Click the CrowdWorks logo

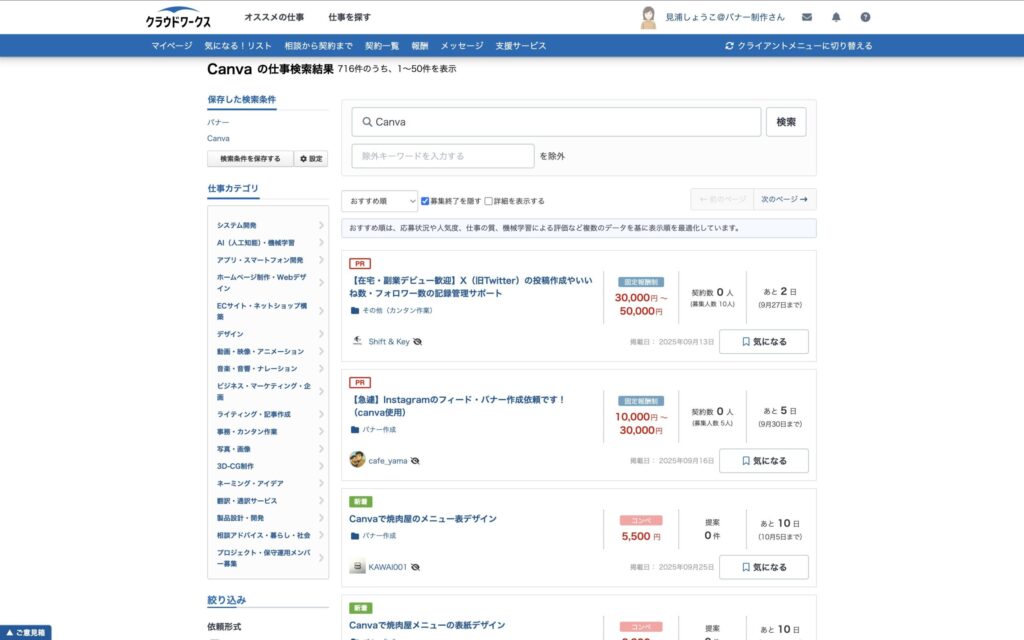(x=178, y=17)
